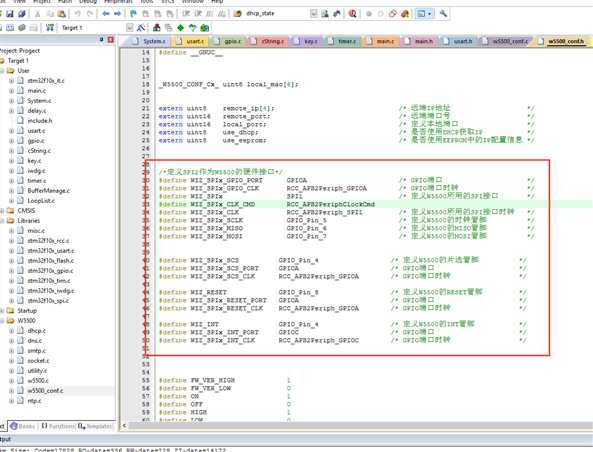Switch to the usart.h tab
Screen dimensions: 593x452
point(459,41)
